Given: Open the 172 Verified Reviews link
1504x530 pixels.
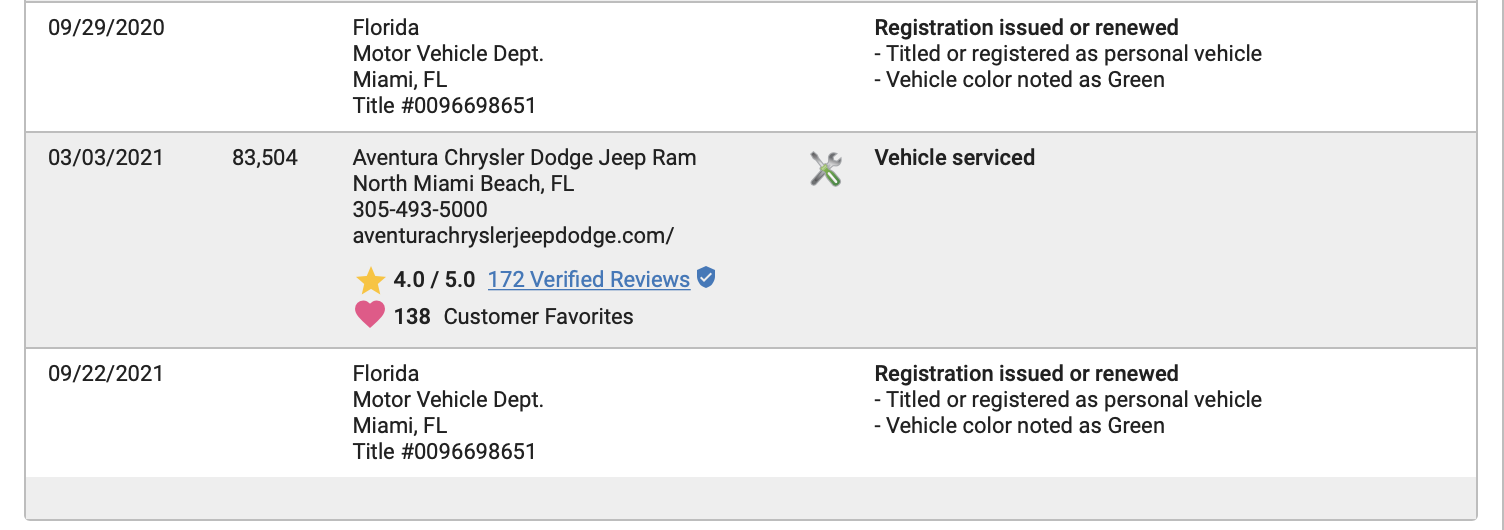Looking at the screenshot, I should (588, 280).
